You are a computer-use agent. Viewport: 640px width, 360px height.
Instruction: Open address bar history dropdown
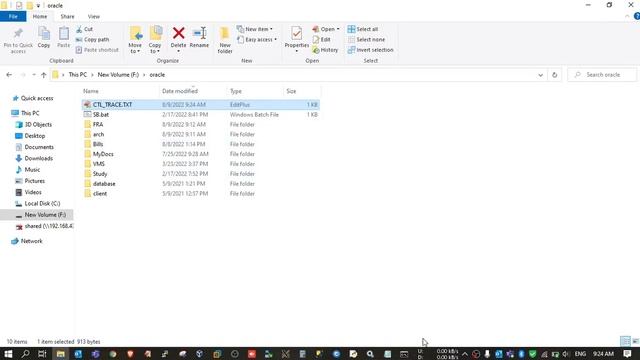[540, 75]
